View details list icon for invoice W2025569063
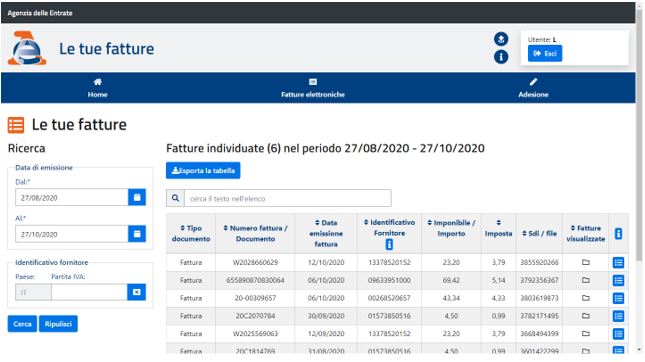Screen dimensions: 645x362 (x=618, y=334)
